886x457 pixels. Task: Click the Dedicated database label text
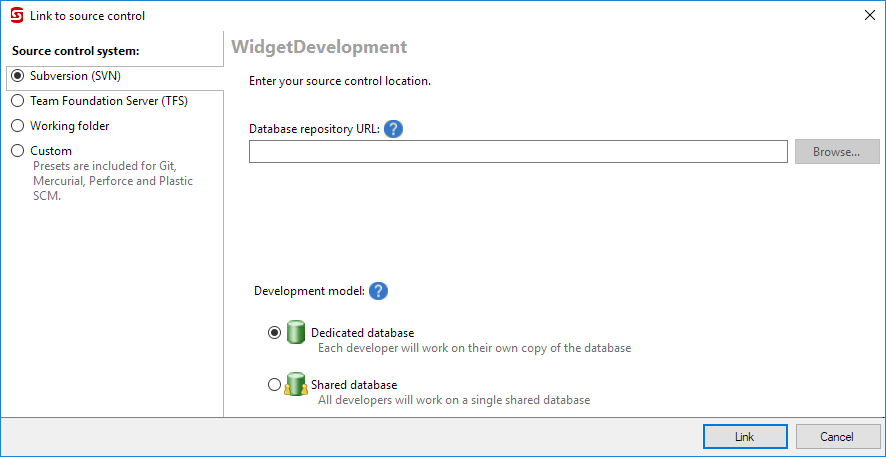point(362,333)
